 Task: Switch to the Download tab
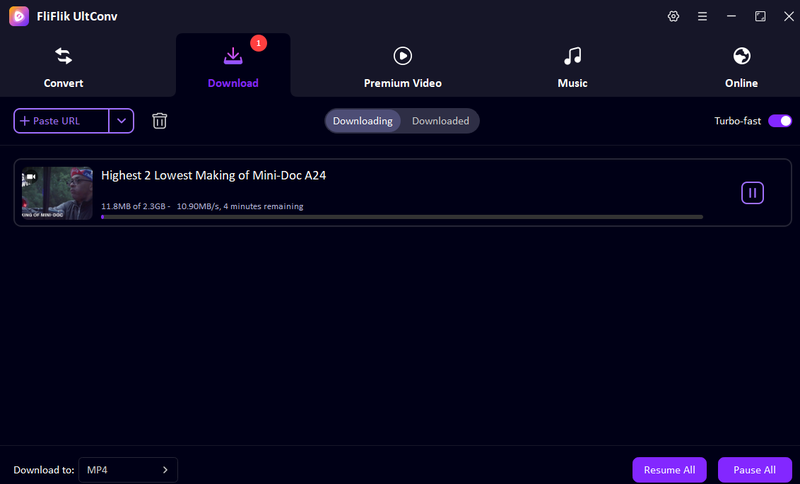[233, 66]
